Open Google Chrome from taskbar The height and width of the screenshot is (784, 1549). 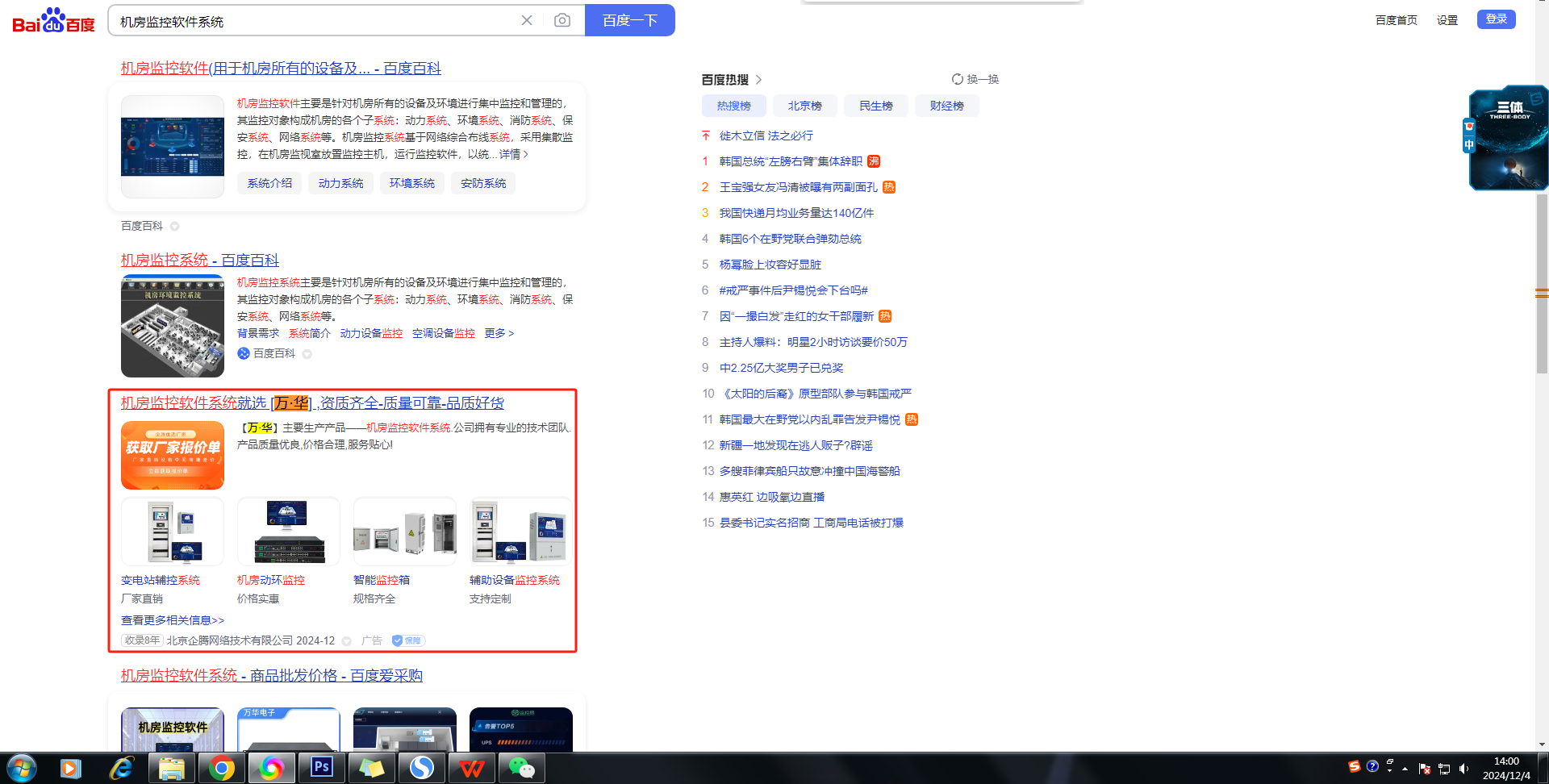(221, 768)
